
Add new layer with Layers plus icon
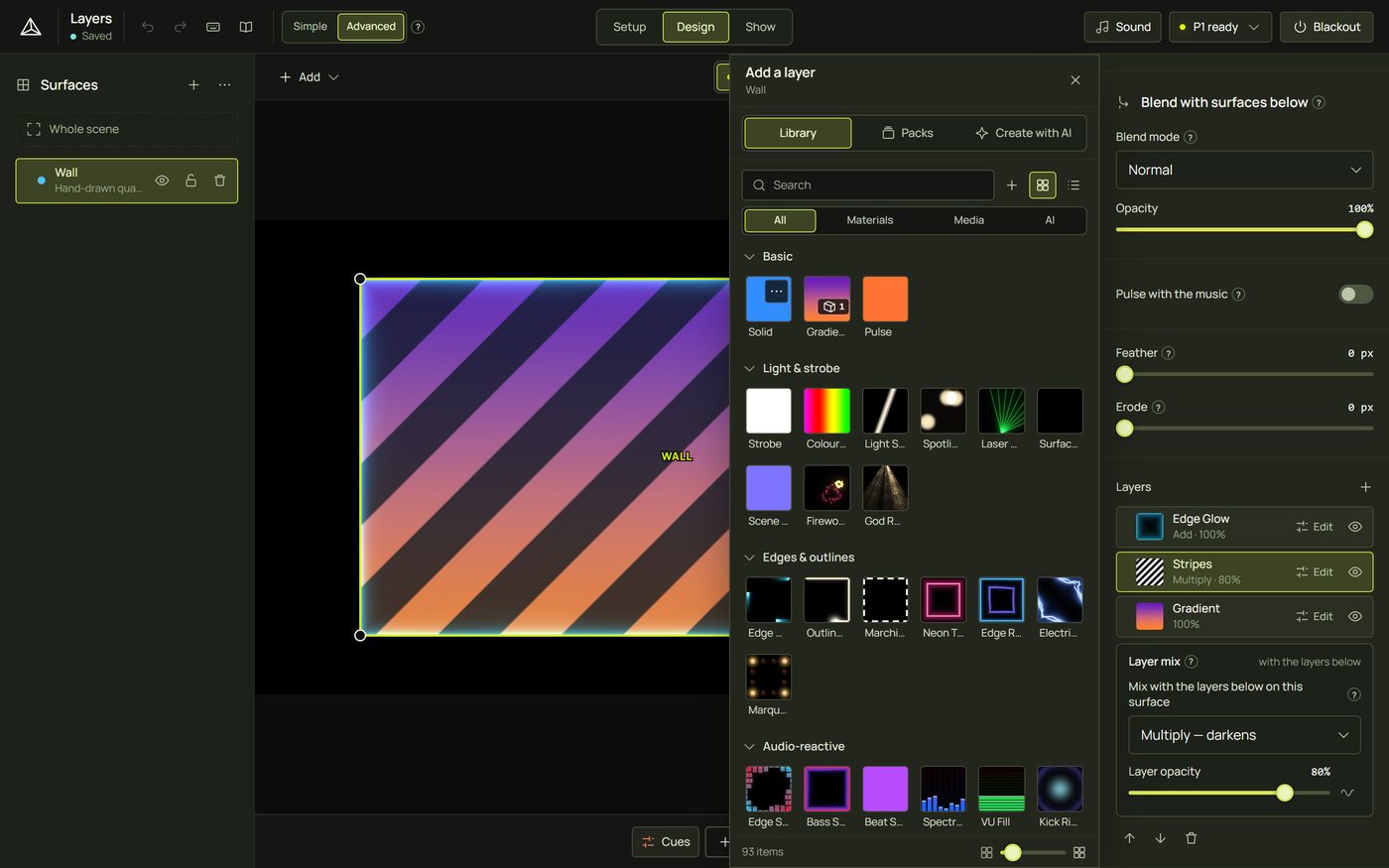(x=1365, y=487)
